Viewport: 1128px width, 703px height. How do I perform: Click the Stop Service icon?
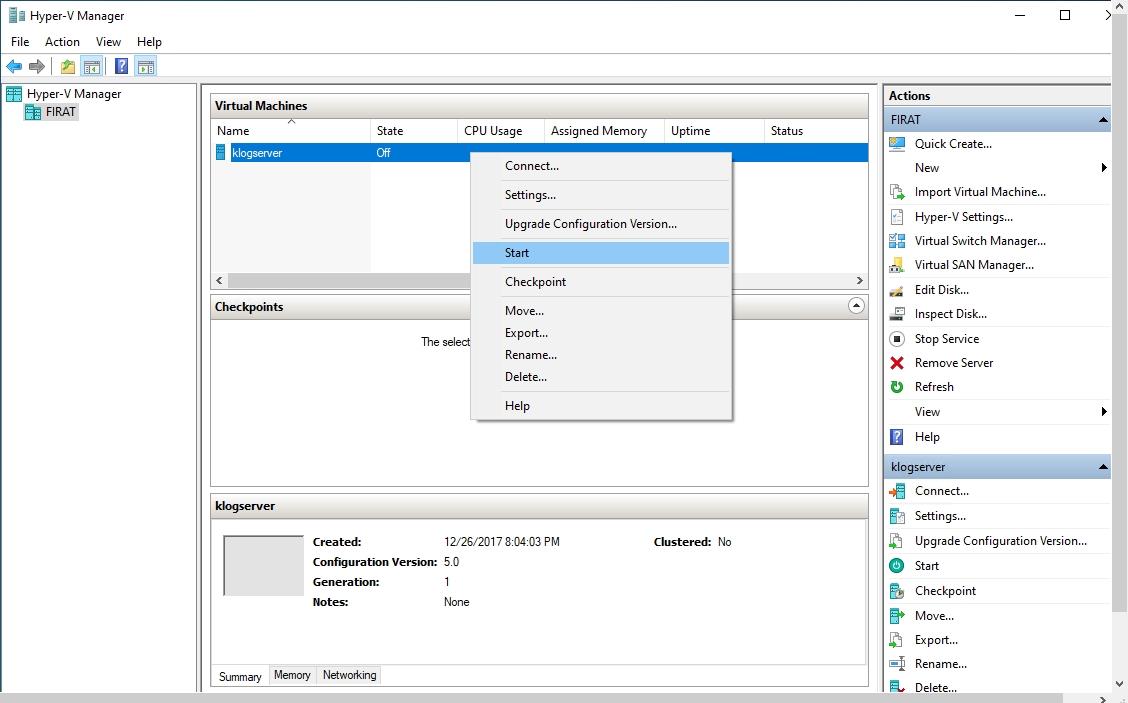897,339
